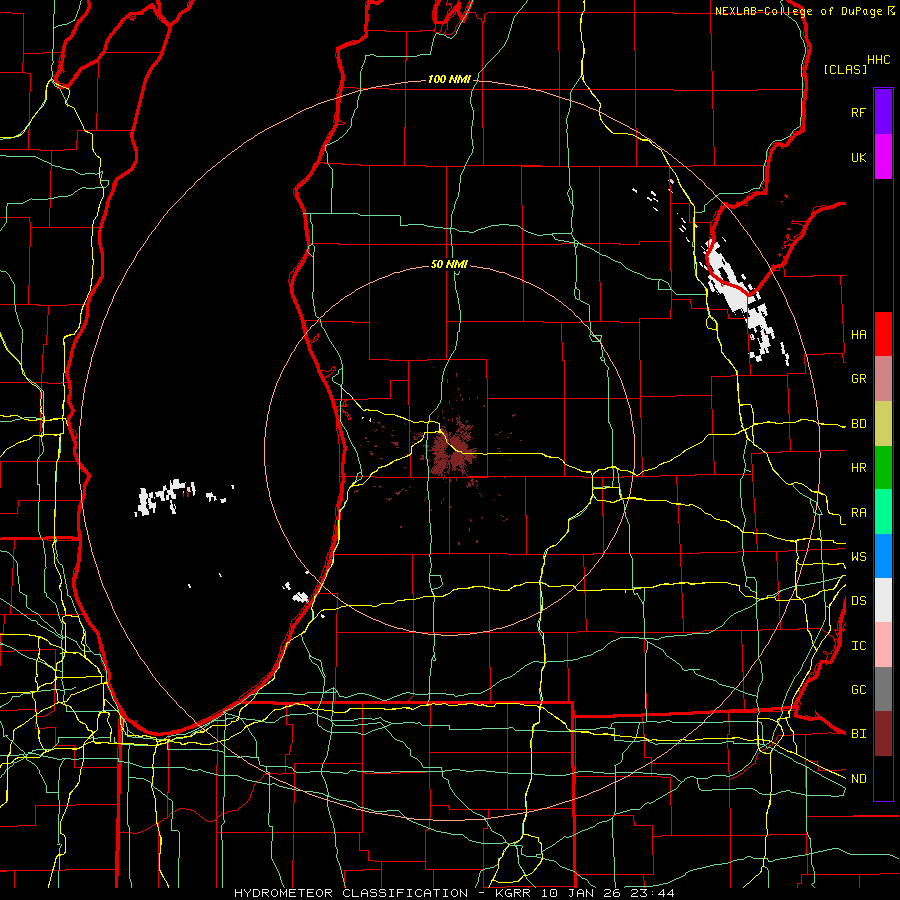
Task: Click the 'IC' legend label
Action: coord(858,645)
